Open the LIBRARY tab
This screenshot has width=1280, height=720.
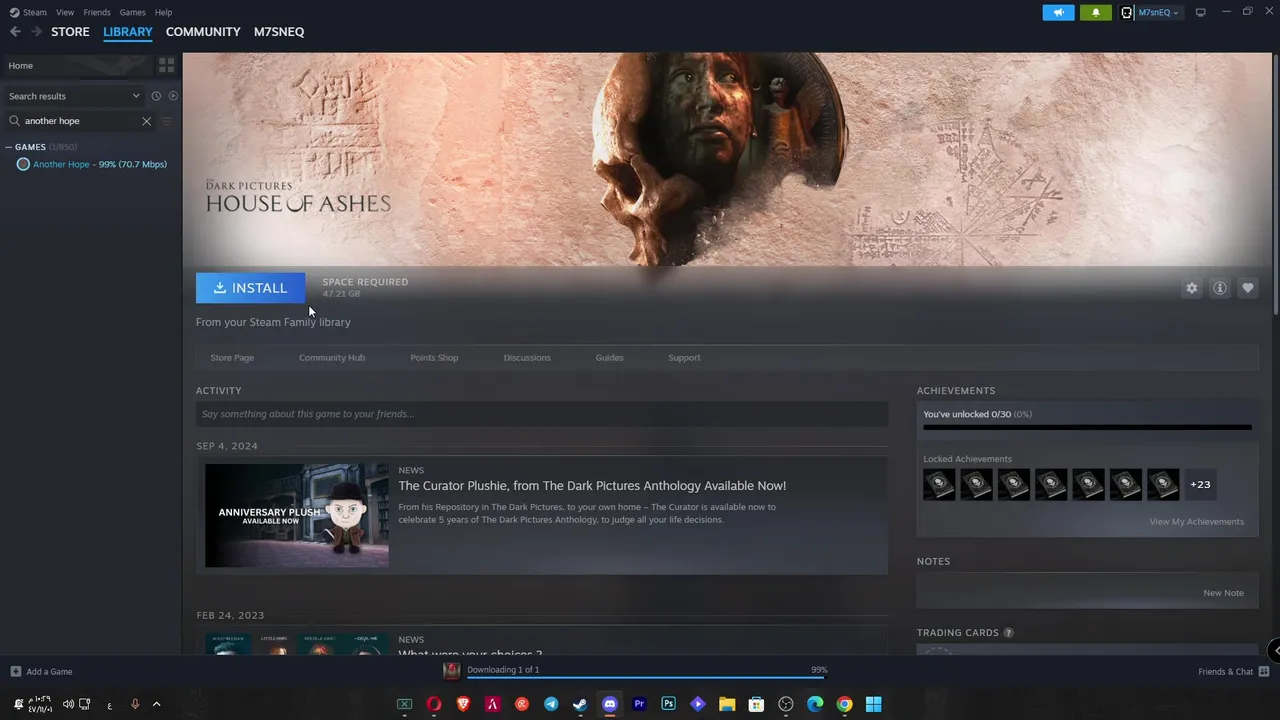point(128,32)
